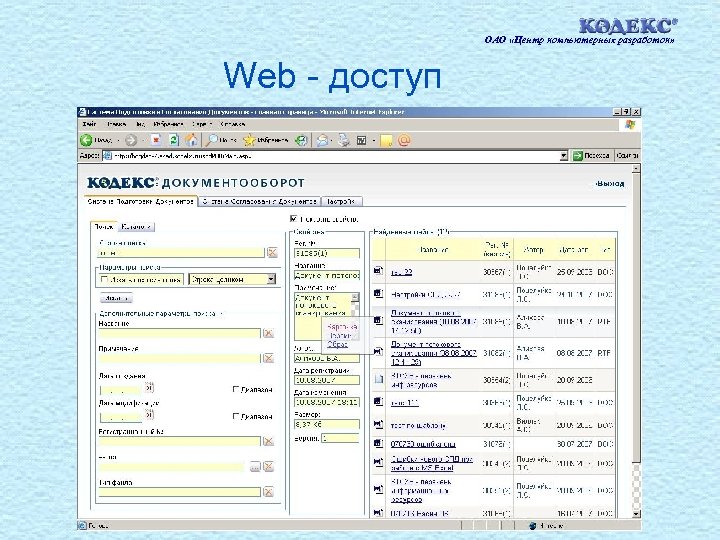This screenshot has height=540, width=720.
Task: Click the Print toolbar icon
Action: (x=343, y=140)
